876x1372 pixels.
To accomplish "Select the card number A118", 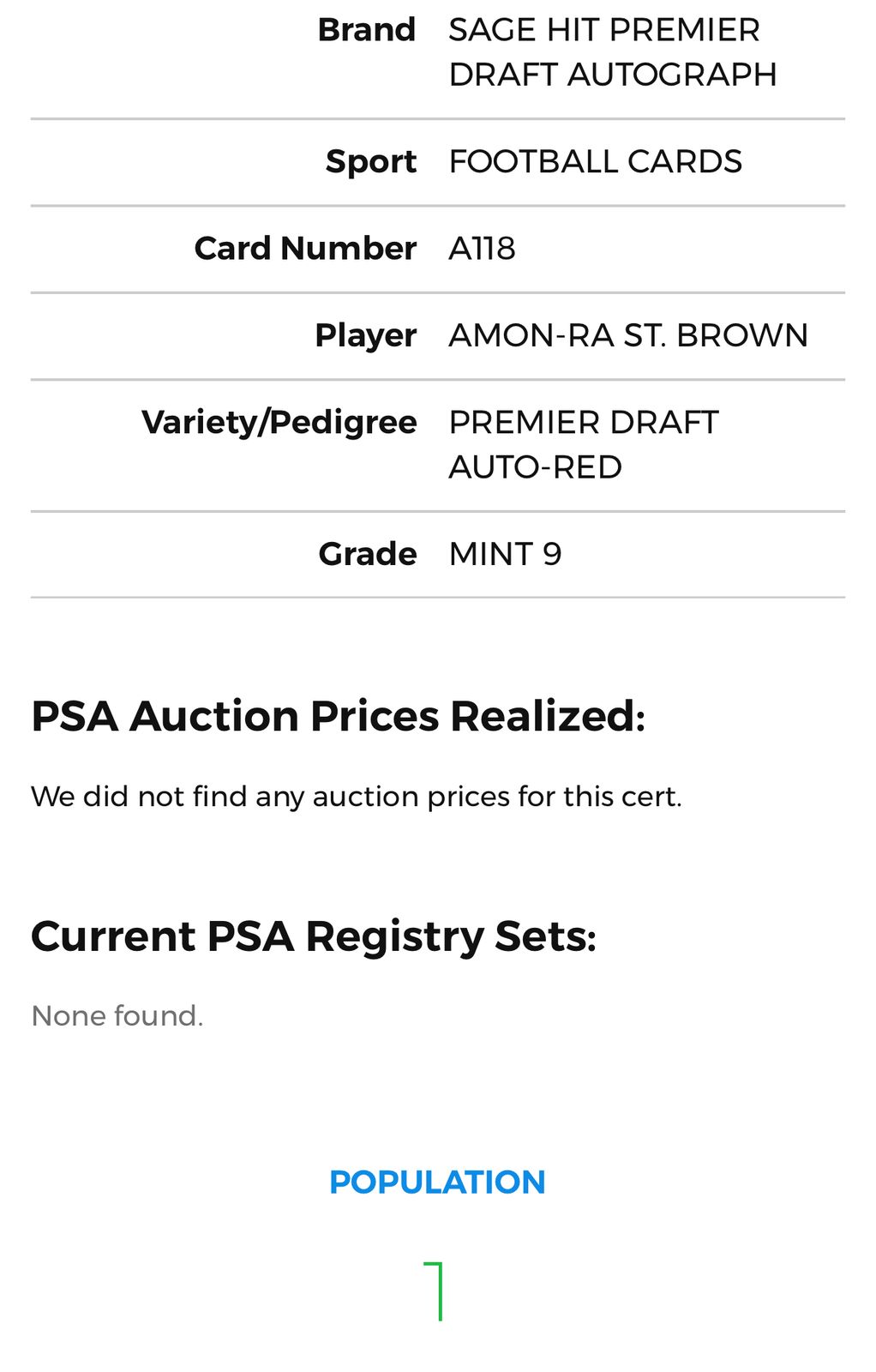I will point(482,249).
